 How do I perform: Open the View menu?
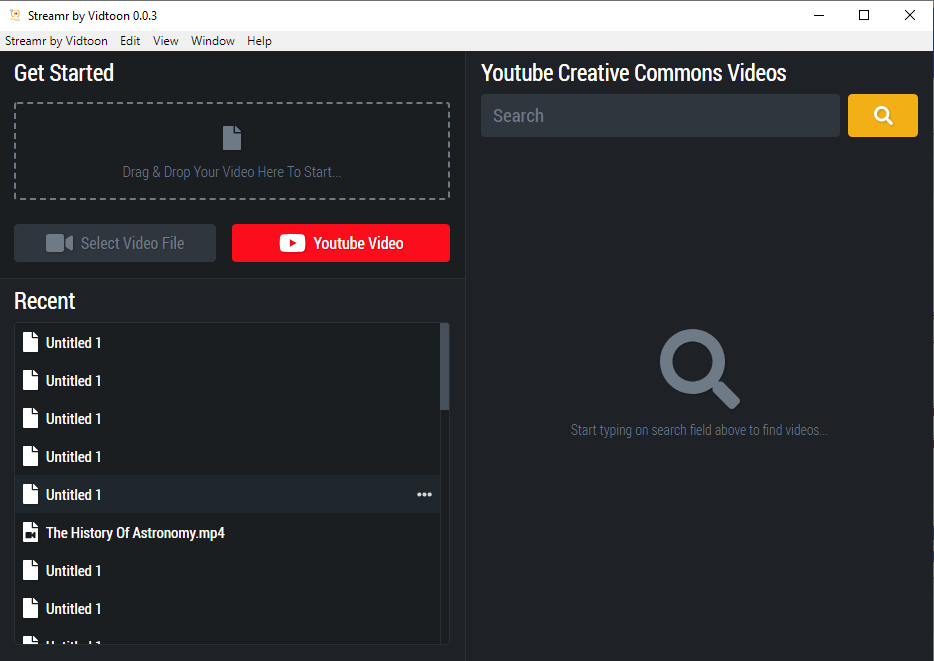pyautogui.click(x=166, y=40)
